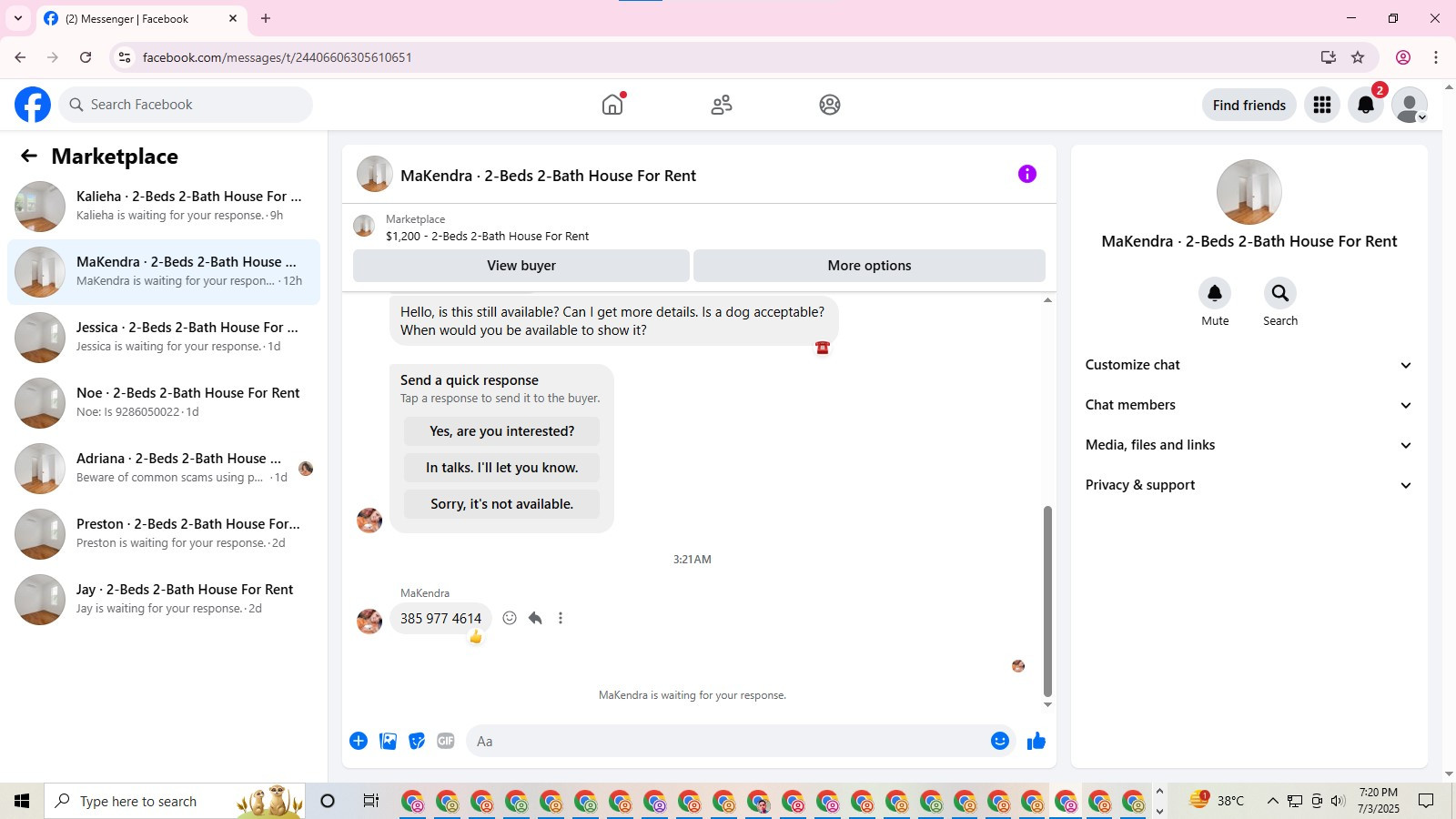Open the browser tab search dropdown
The image size is (1456, 819).
[18, 18]
